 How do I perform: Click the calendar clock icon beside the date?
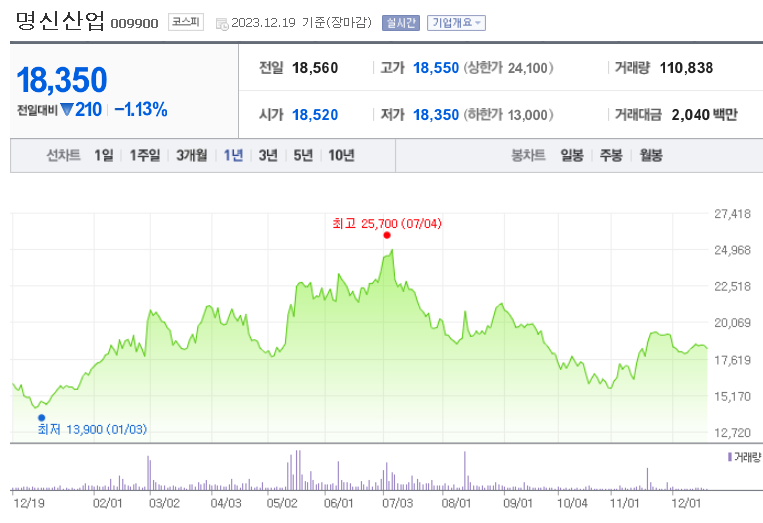222,24
